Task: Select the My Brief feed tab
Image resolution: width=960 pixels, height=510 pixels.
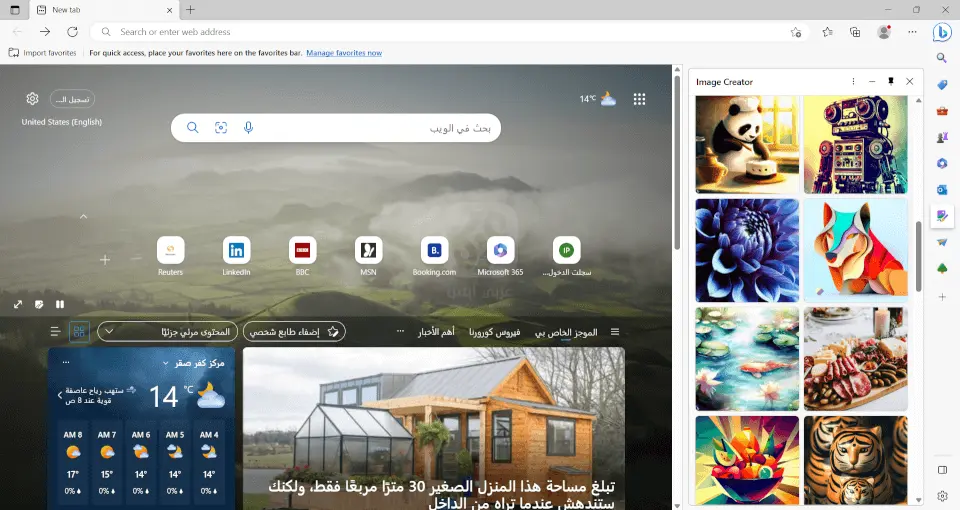Action: pos(566,332)
